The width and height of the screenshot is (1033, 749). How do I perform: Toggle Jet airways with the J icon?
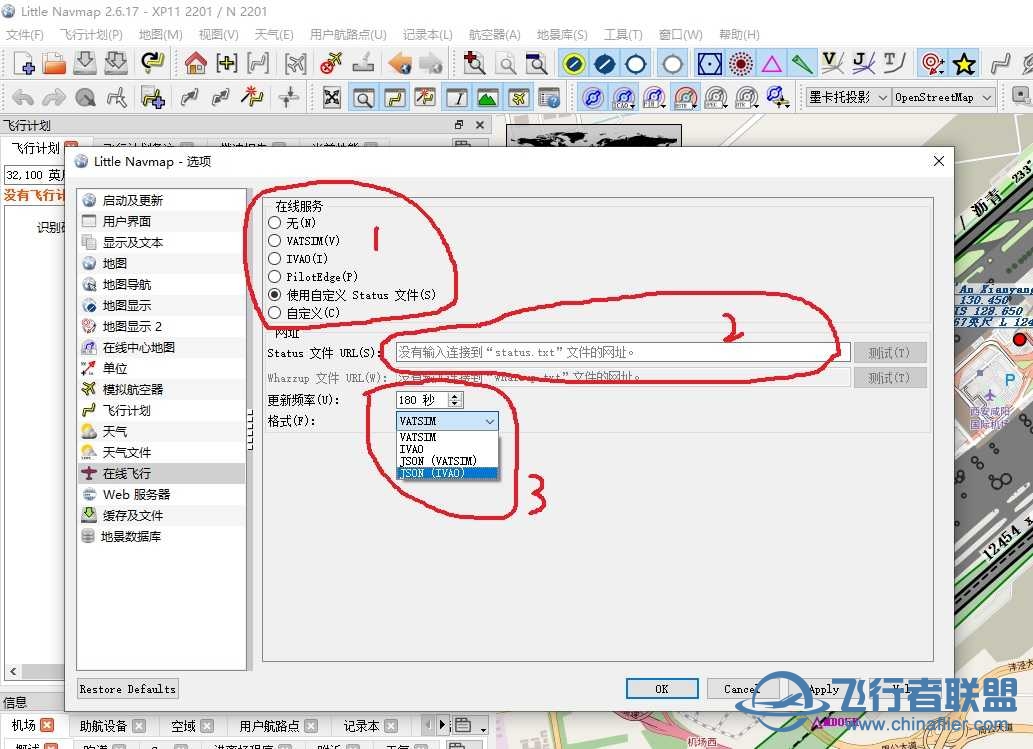point(863,63)
